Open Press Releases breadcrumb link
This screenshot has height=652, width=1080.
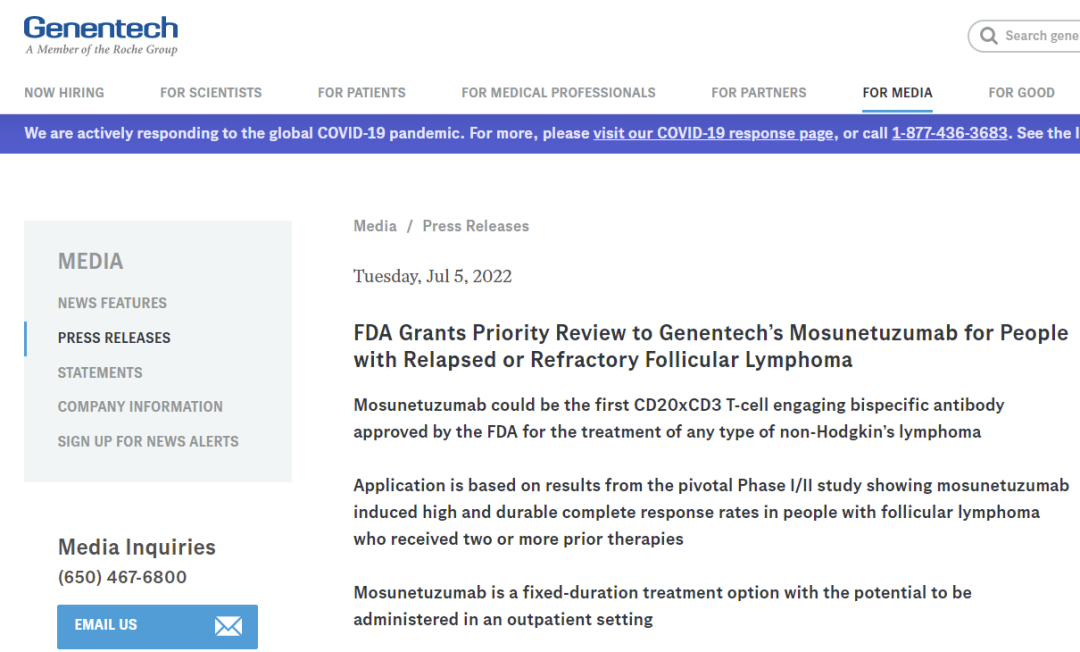point(476,226)
